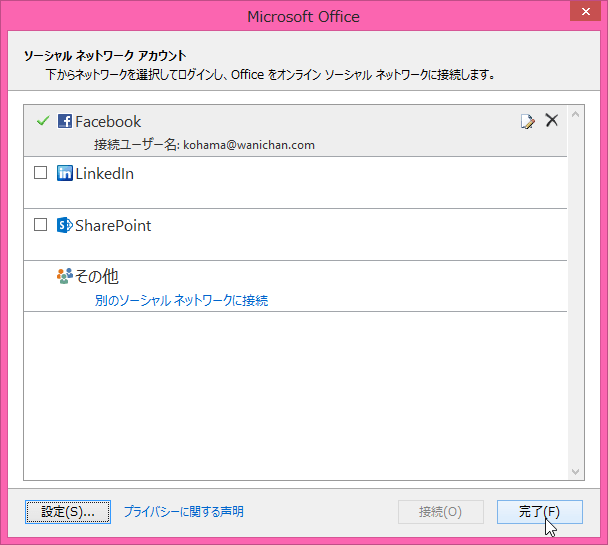Click the SharePoint logo icon
Viewport: 608px width, 545px height.
tap(65, 225)
